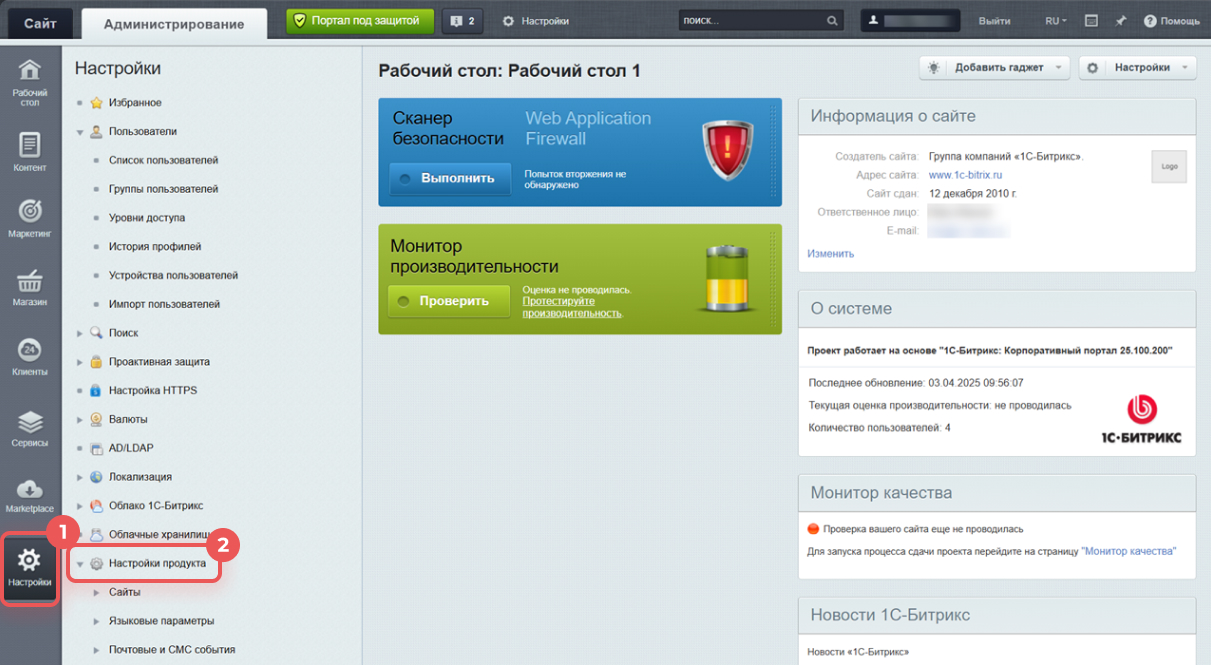Open the Маркетинг sidebar section
1211x665 pixels.
pyautogui.click(x=30, y=219)
